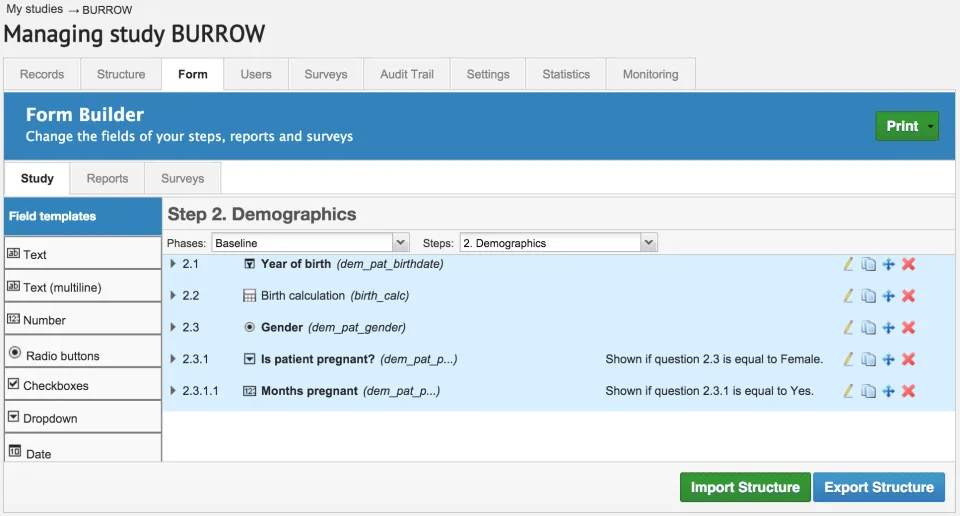Click the BURROW breadcrumb text
This screenshot has height=516, width=960.
[x=107, y=10]
